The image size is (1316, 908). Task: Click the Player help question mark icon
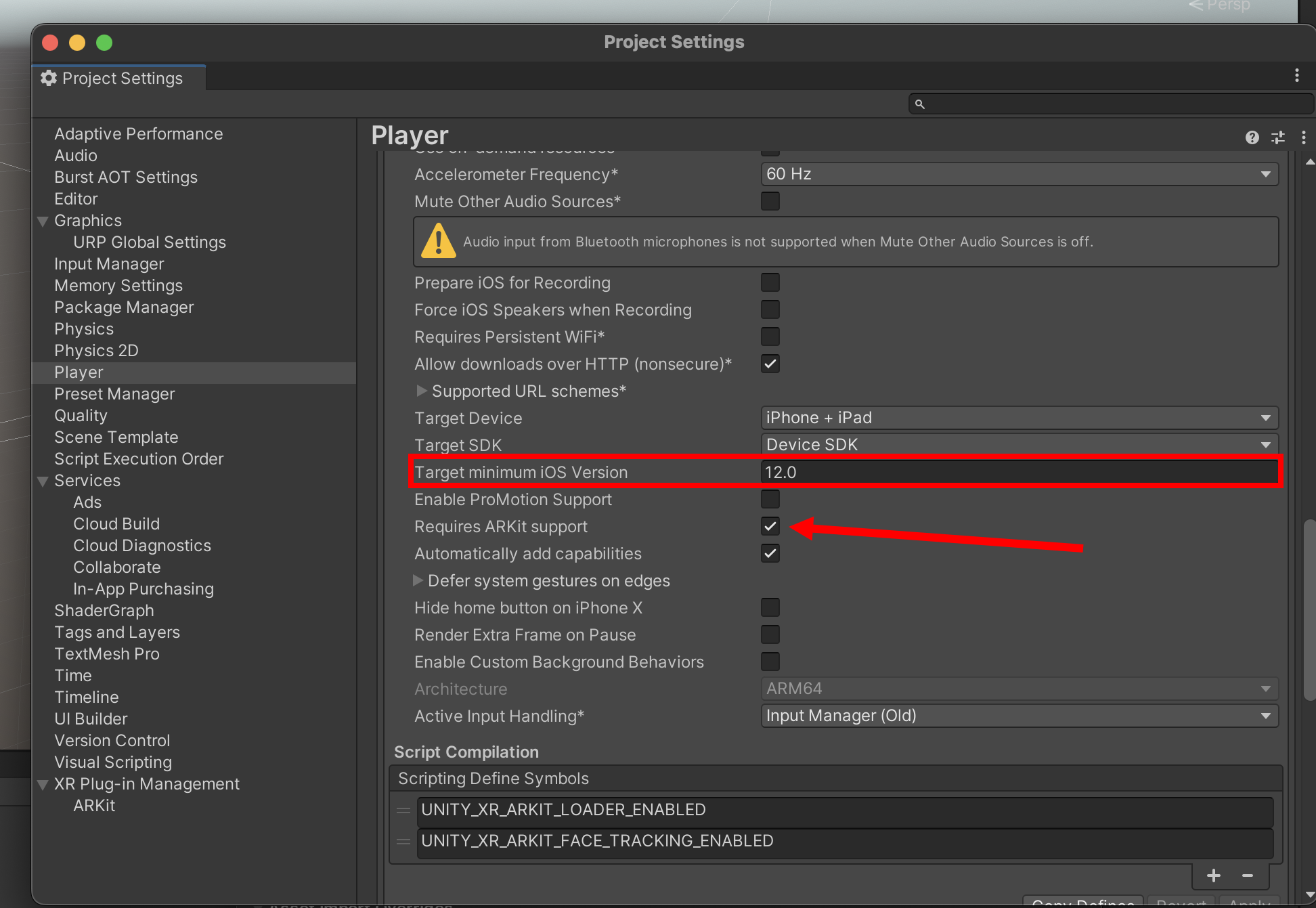pos(1252,138)
